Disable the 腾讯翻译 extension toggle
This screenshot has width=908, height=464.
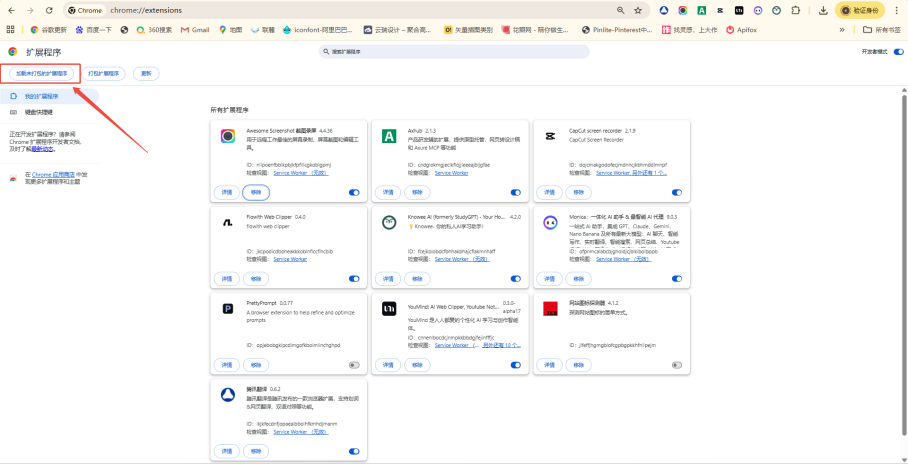coord(355,451)
